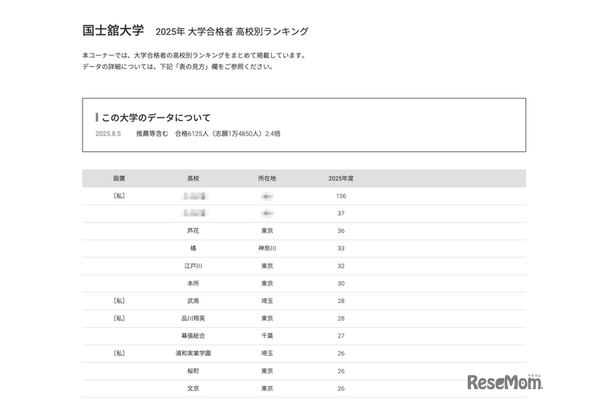This screenshot has width=610, height=400.
Task: Click the value 26 in the 文京 row
Action: (x=341, y=389)
